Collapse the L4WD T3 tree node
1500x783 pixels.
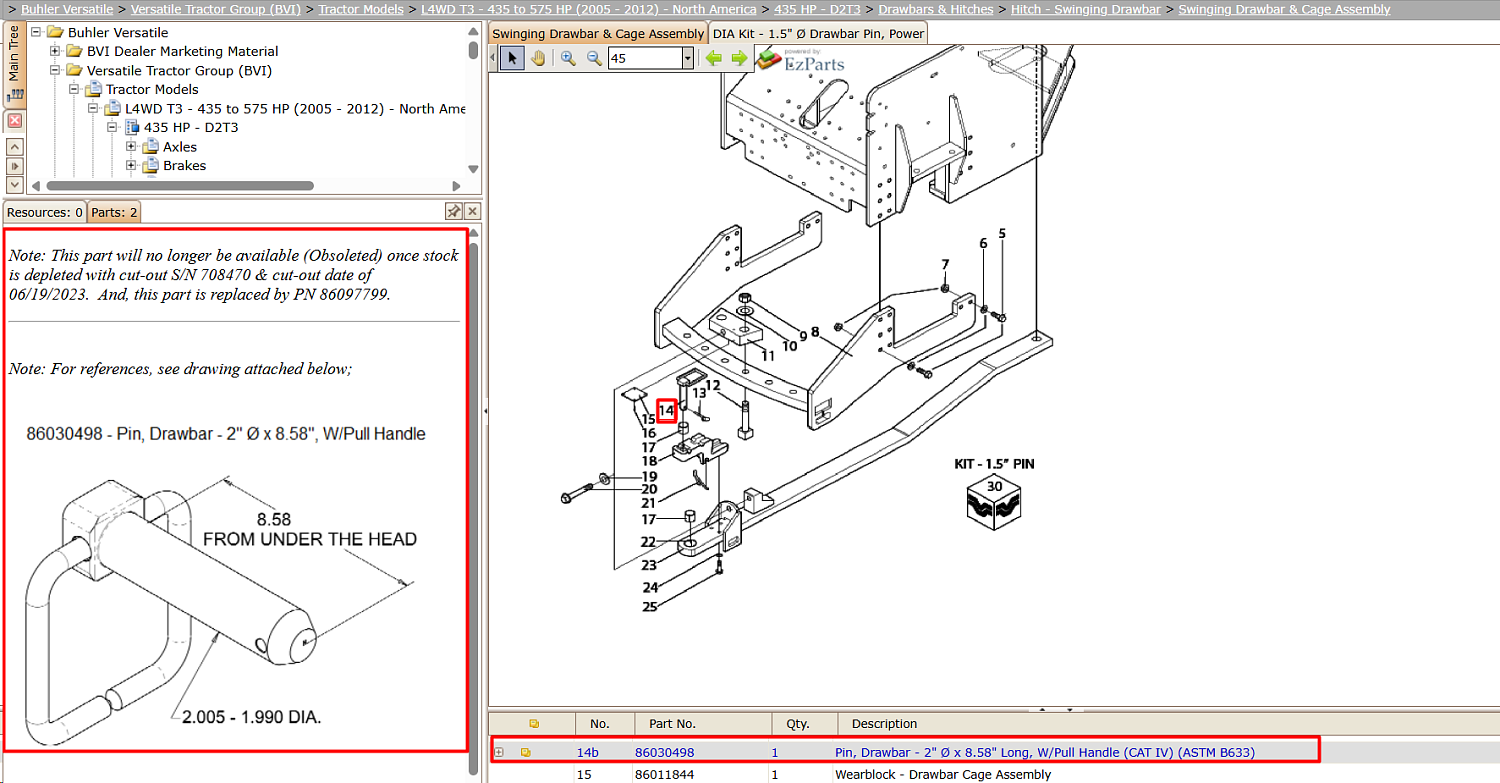93,108
